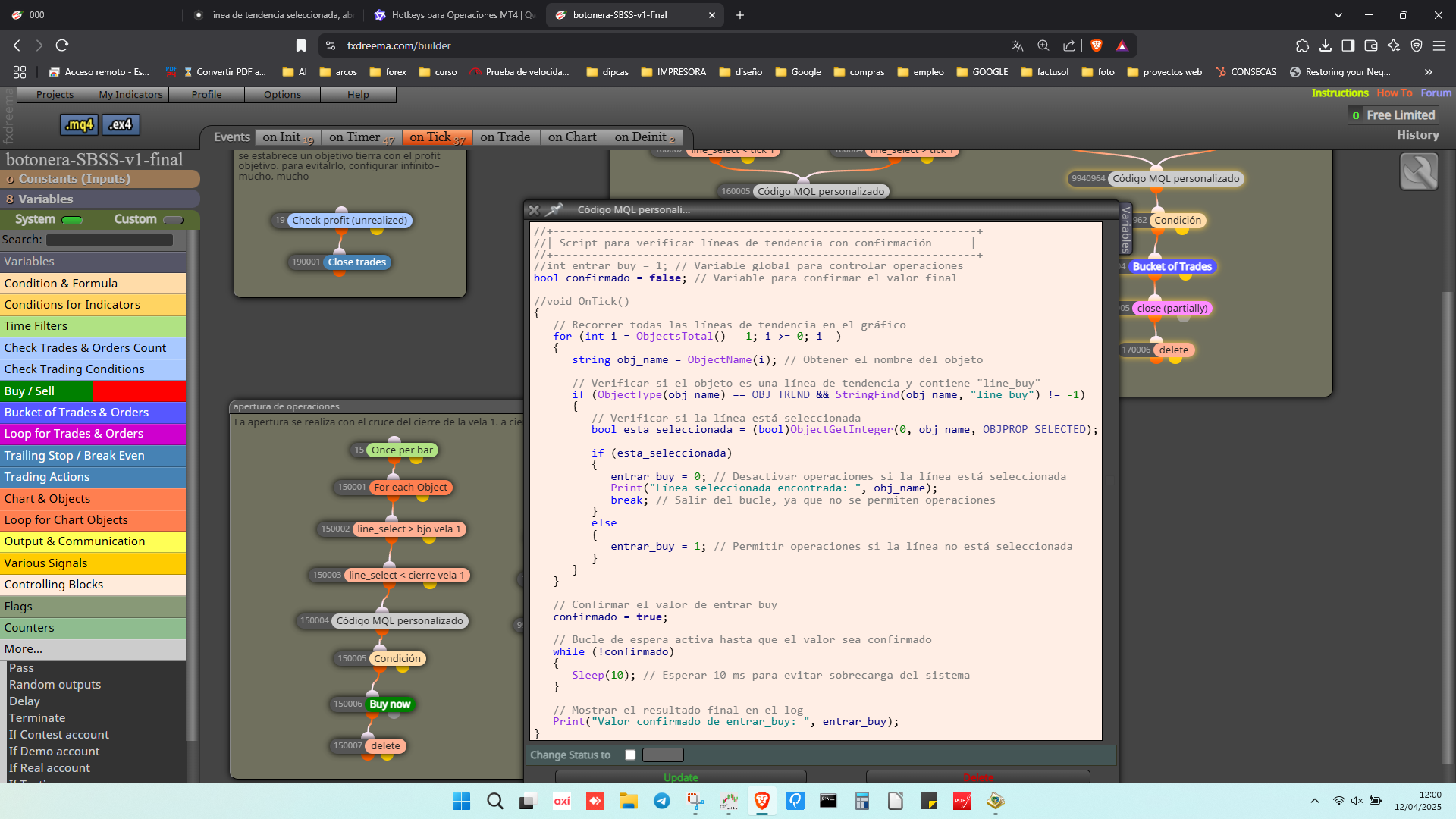Image resolution: width=1456 pixels, height=819 pixels.
Task: Export project as .mq4 file
Action: pyautogui.click(x=79, y=124)
